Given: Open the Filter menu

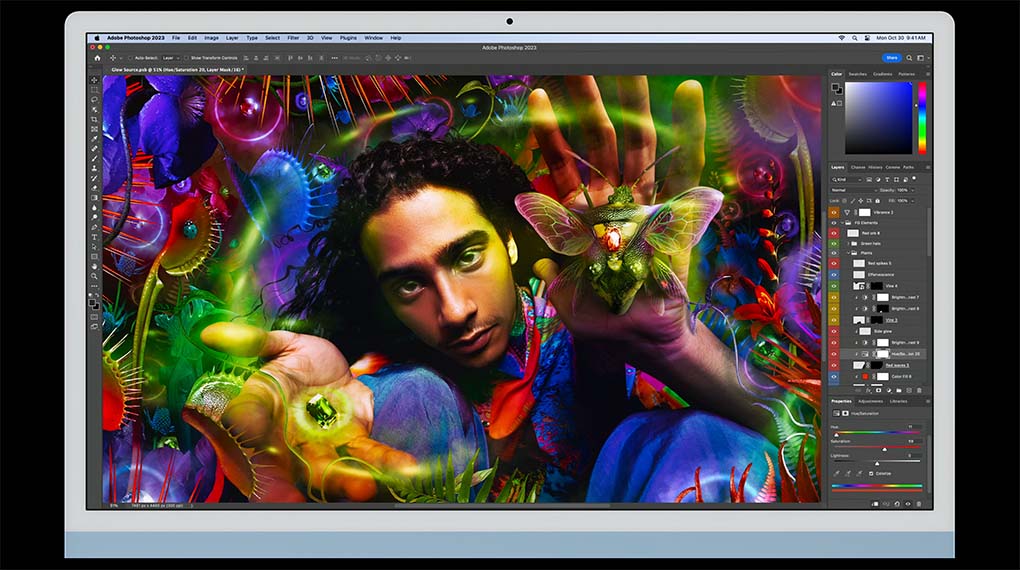Looking at the screenshot, I should click(293, 38).
